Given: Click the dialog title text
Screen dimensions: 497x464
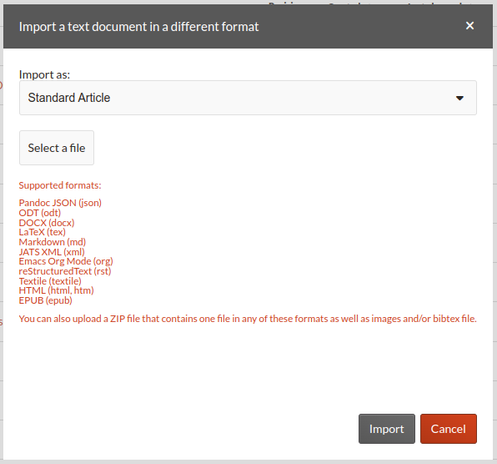Looking at the screenshot, I should coord(139,27).
